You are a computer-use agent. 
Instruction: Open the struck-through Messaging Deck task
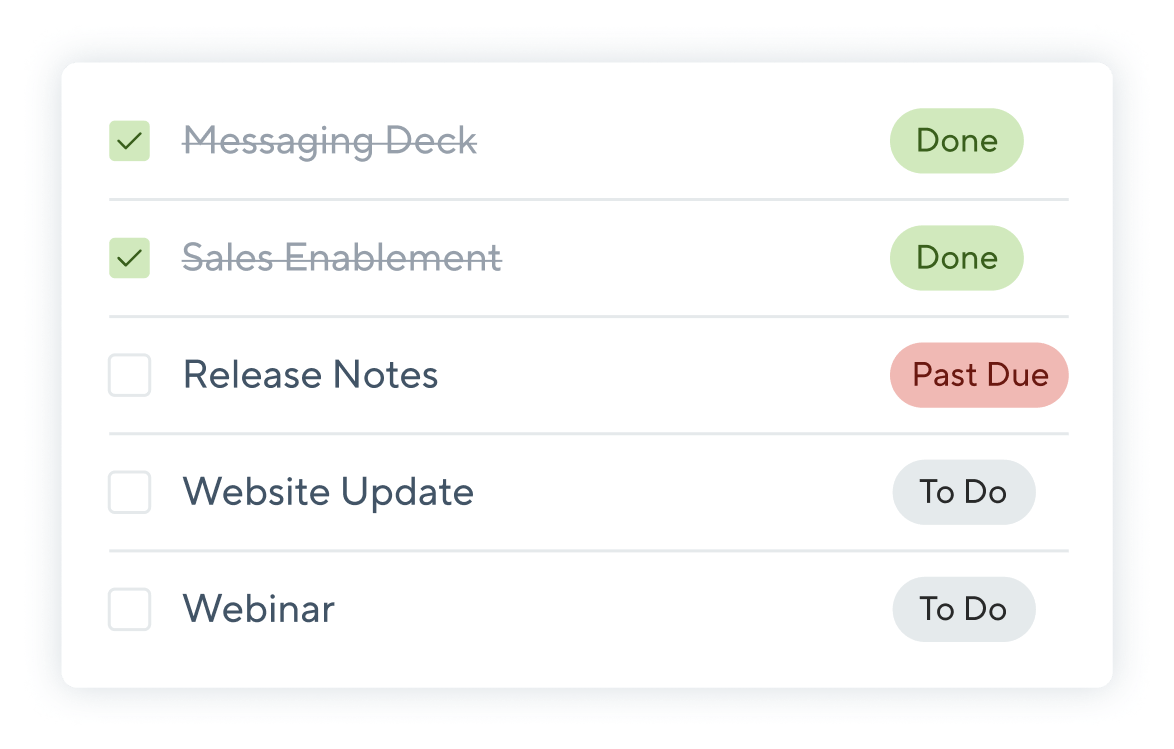330,142
